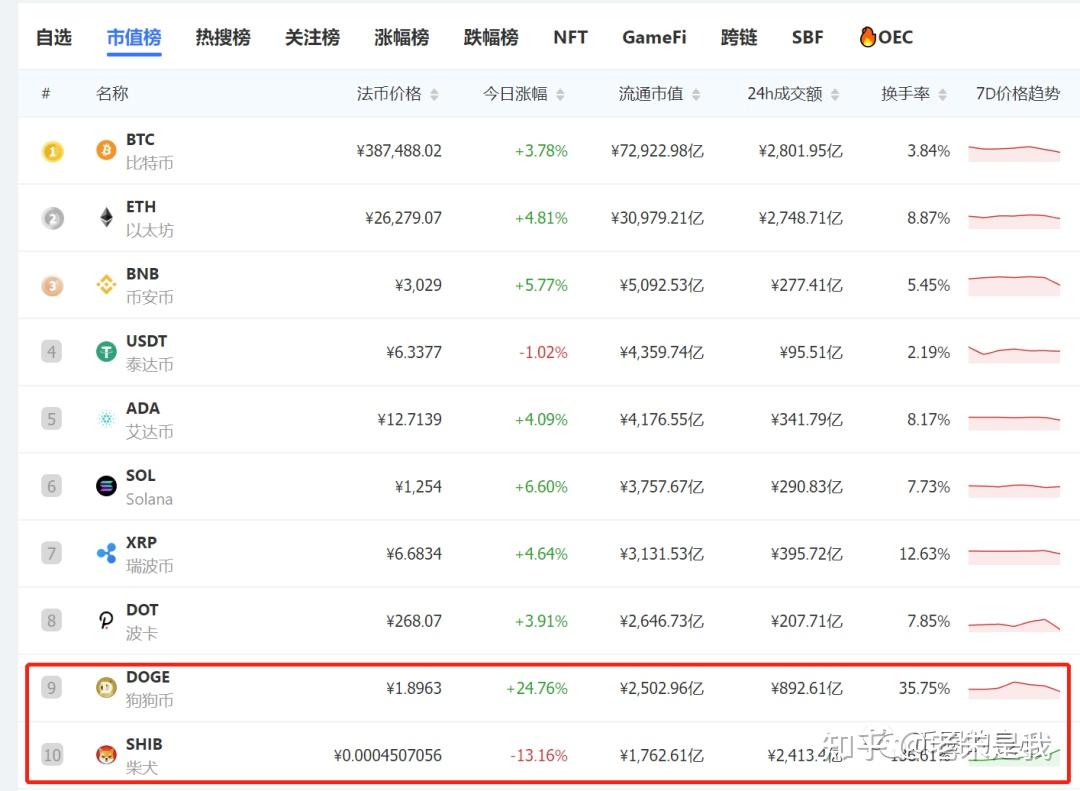Image resolution: width=1080 pixels, height=791 pixels.
Task: Click the rank 5 number badge
Action: (52, 419)
